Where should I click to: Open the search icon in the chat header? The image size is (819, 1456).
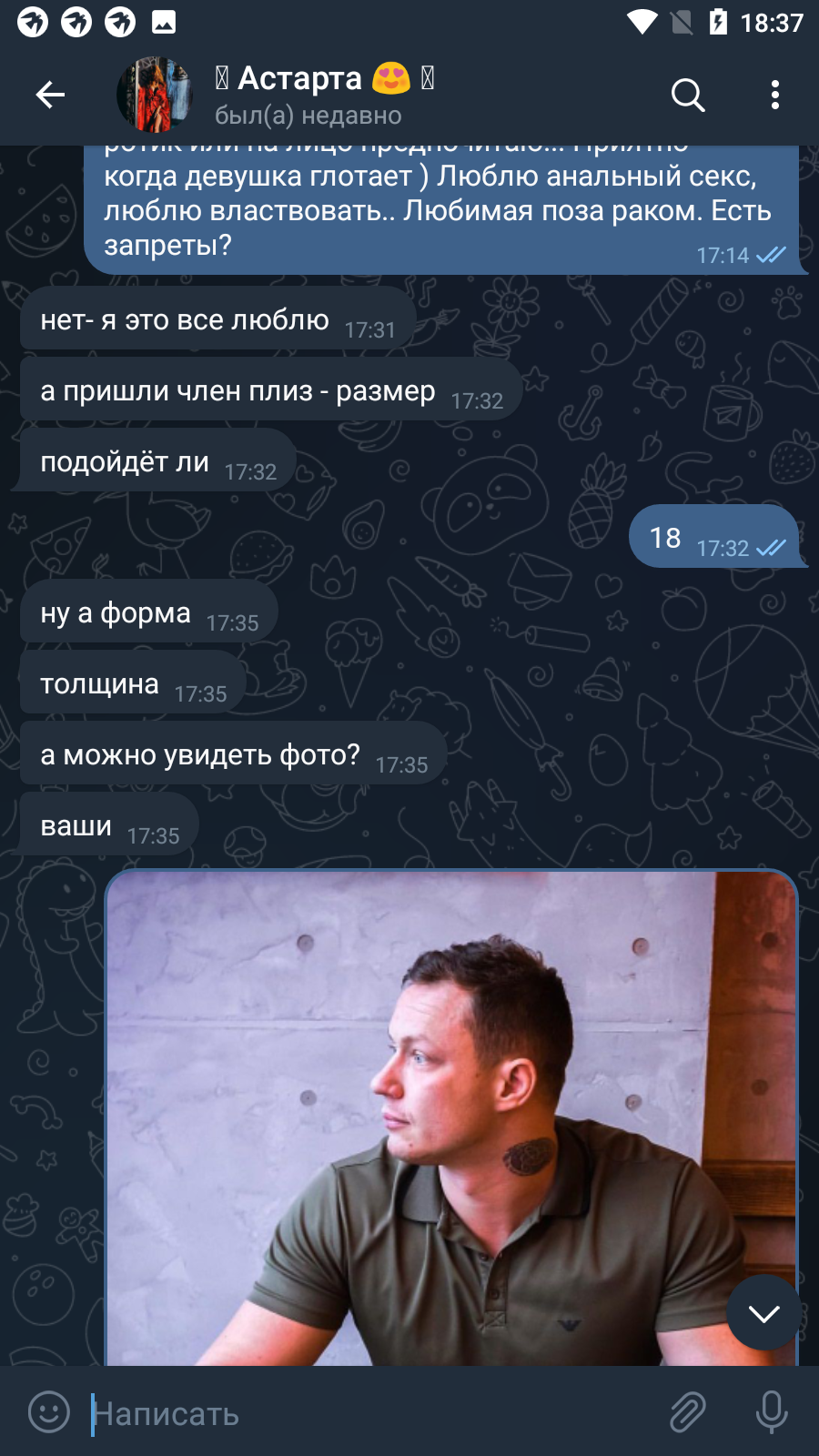[688, 95]
